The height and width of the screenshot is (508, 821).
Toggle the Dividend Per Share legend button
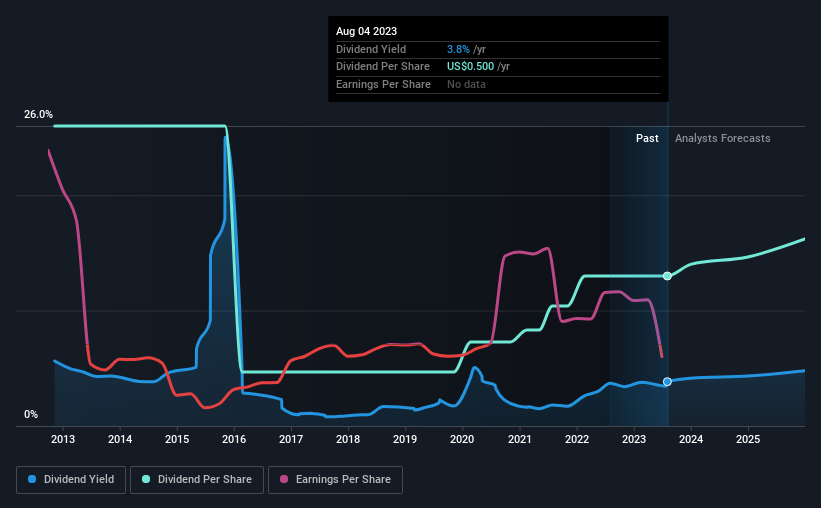tap(197, 480)
